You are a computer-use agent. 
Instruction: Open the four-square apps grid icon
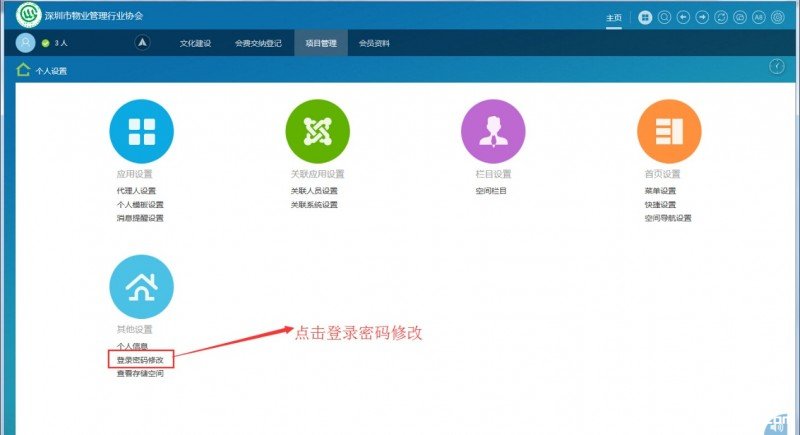click(645, 17)
